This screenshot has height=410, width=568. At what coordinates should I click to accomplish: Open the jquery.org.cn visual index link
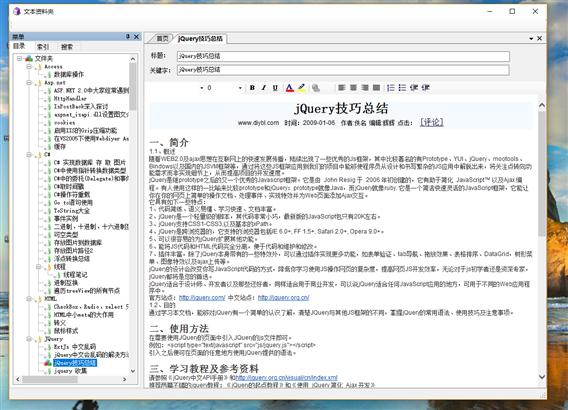tap(286, 377)
